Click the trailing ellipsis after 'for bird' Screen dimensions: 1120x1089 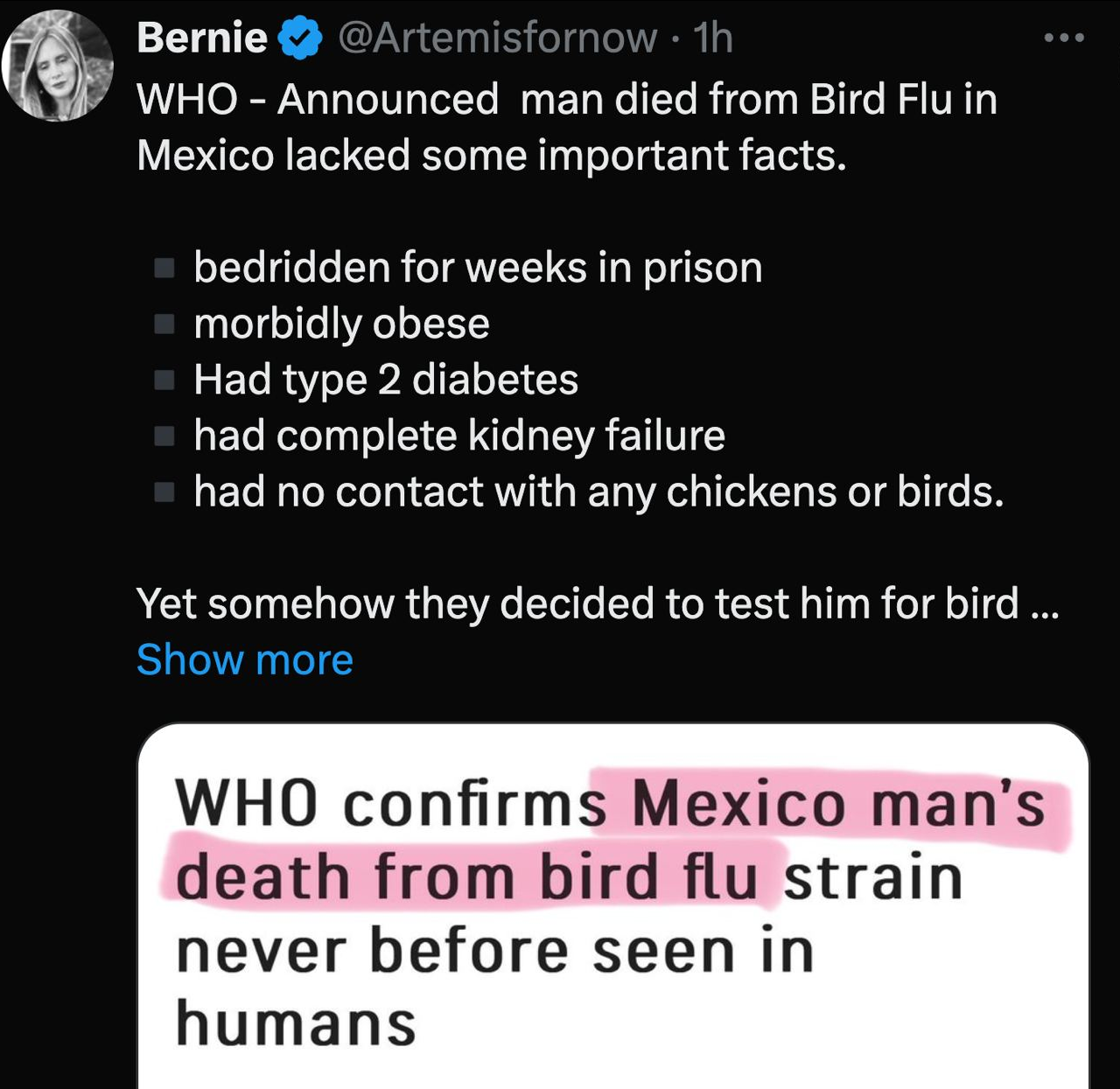click(1046, 604)
